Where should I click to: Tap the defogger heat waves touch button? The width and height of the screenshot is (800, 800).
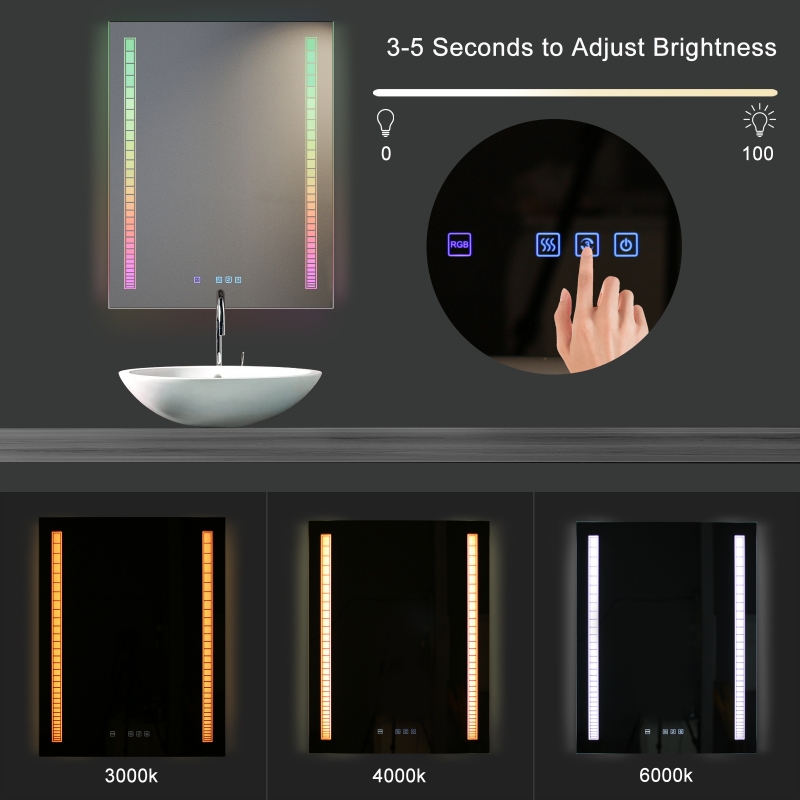point(548,244)
